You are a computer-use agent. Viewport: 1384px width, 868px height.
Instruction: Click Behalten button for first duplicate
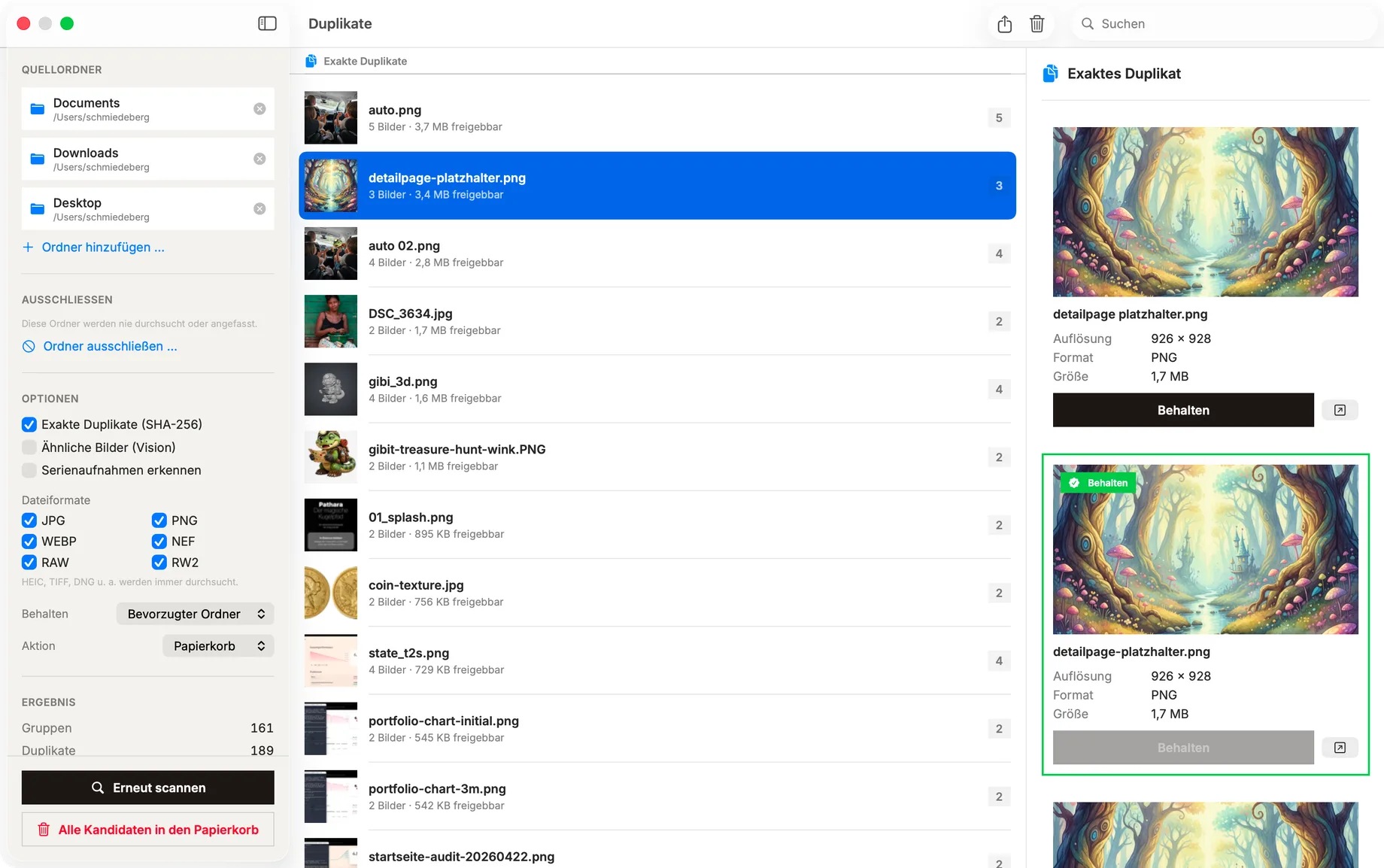[1183, 410]
